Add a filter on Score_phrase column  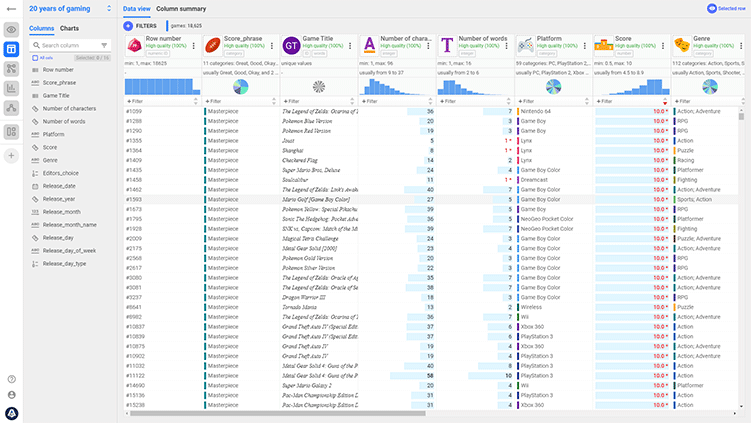214,101
